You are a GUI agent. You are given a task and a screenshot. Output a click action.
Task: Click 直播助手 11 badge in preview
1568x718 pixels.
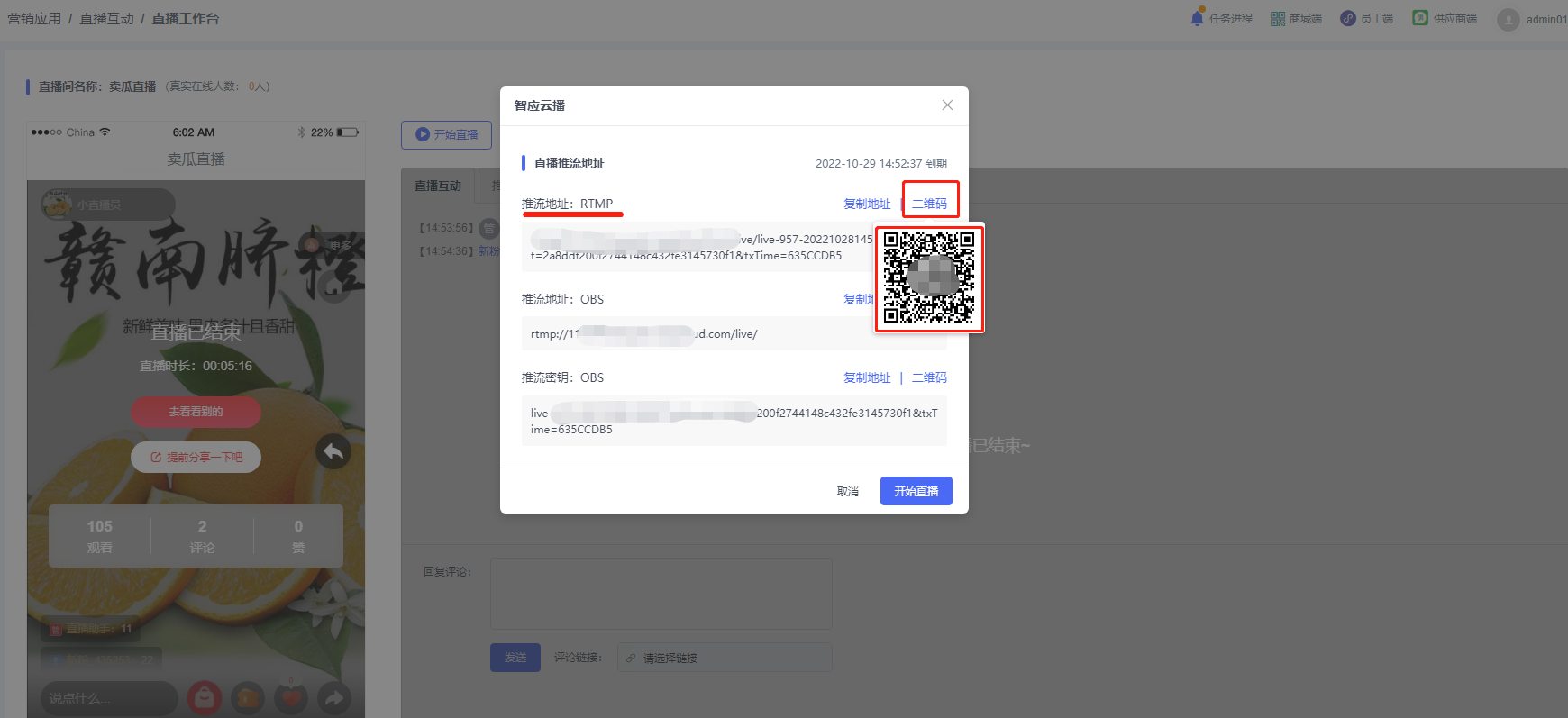pos(90,629)
